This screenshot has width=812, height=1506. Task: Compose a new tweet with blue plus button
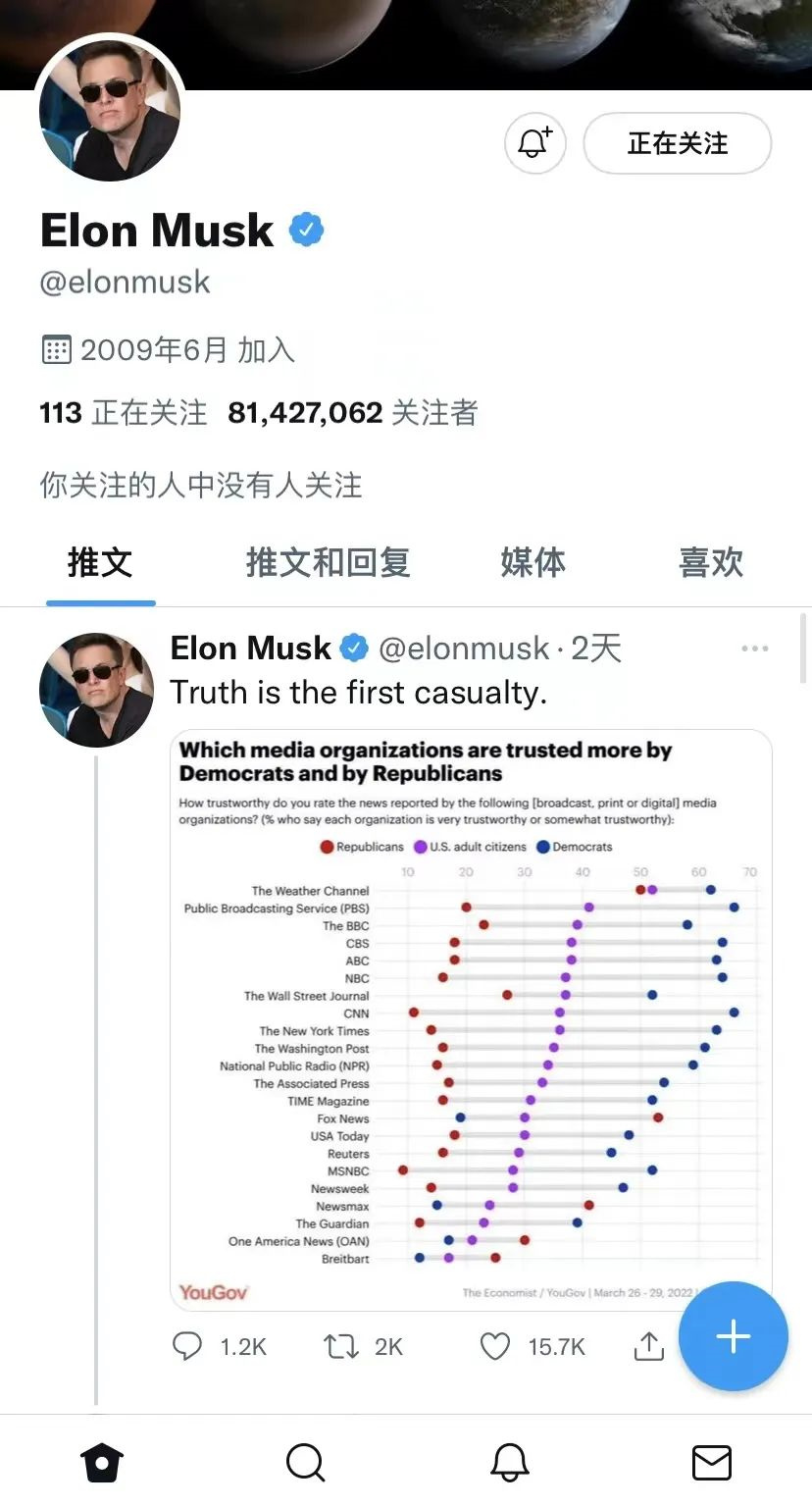pyautogui.click(x=734, y=1336)
